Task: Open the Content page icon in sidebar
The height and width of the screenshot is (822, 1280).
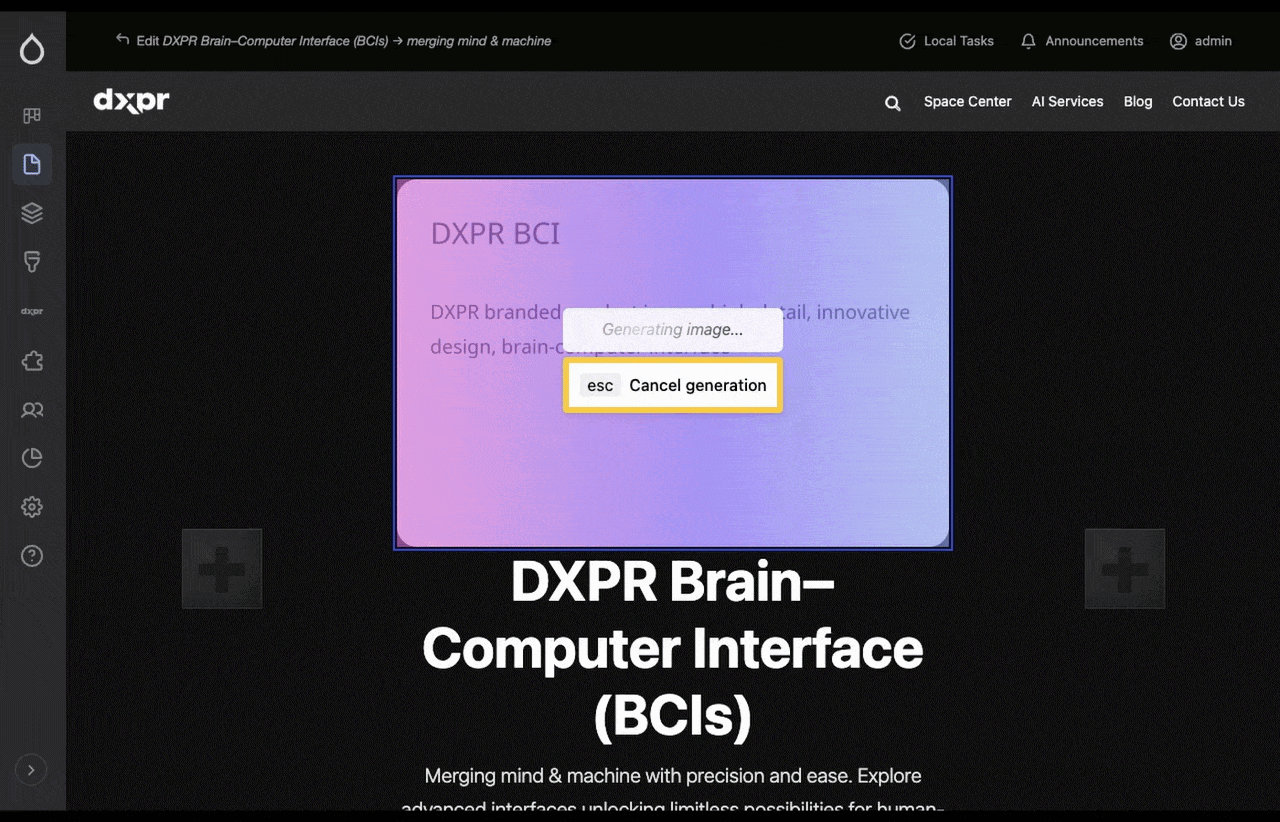Action: click(31, 163)
